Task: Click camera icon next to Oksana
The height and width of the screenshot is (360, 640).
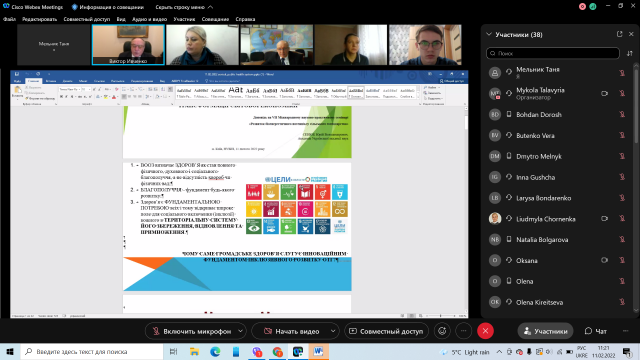Action: (604, 260)
